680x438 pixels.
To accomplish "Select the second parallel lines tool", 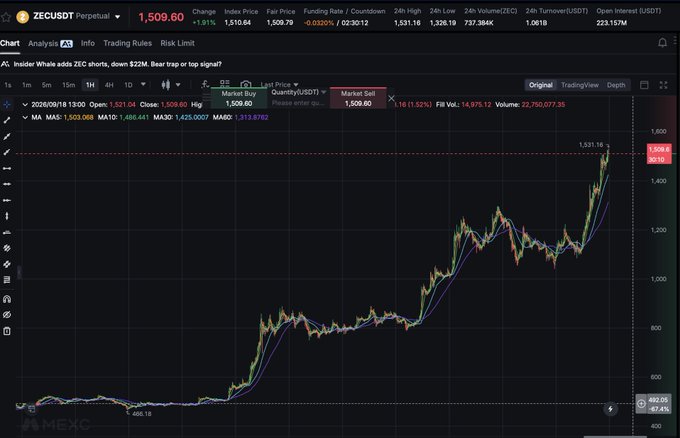I will point(7,264).
